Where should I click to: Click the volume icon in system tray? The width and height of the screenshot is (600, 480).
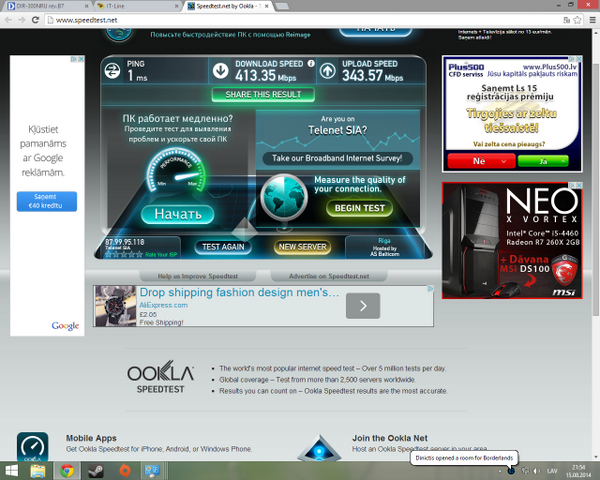(536, 471)
